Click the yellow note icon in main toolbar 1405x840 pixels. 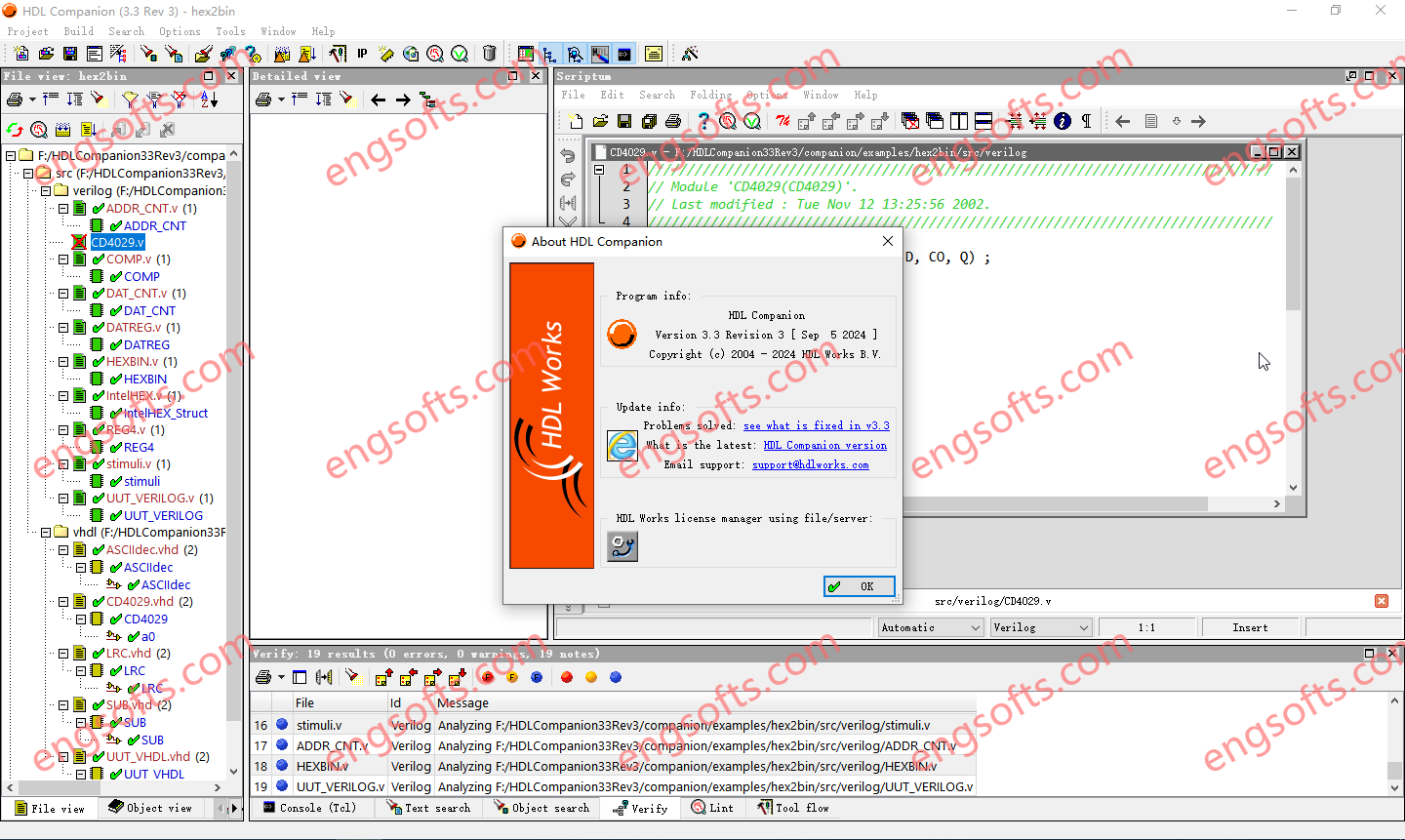tap(654, 54)
